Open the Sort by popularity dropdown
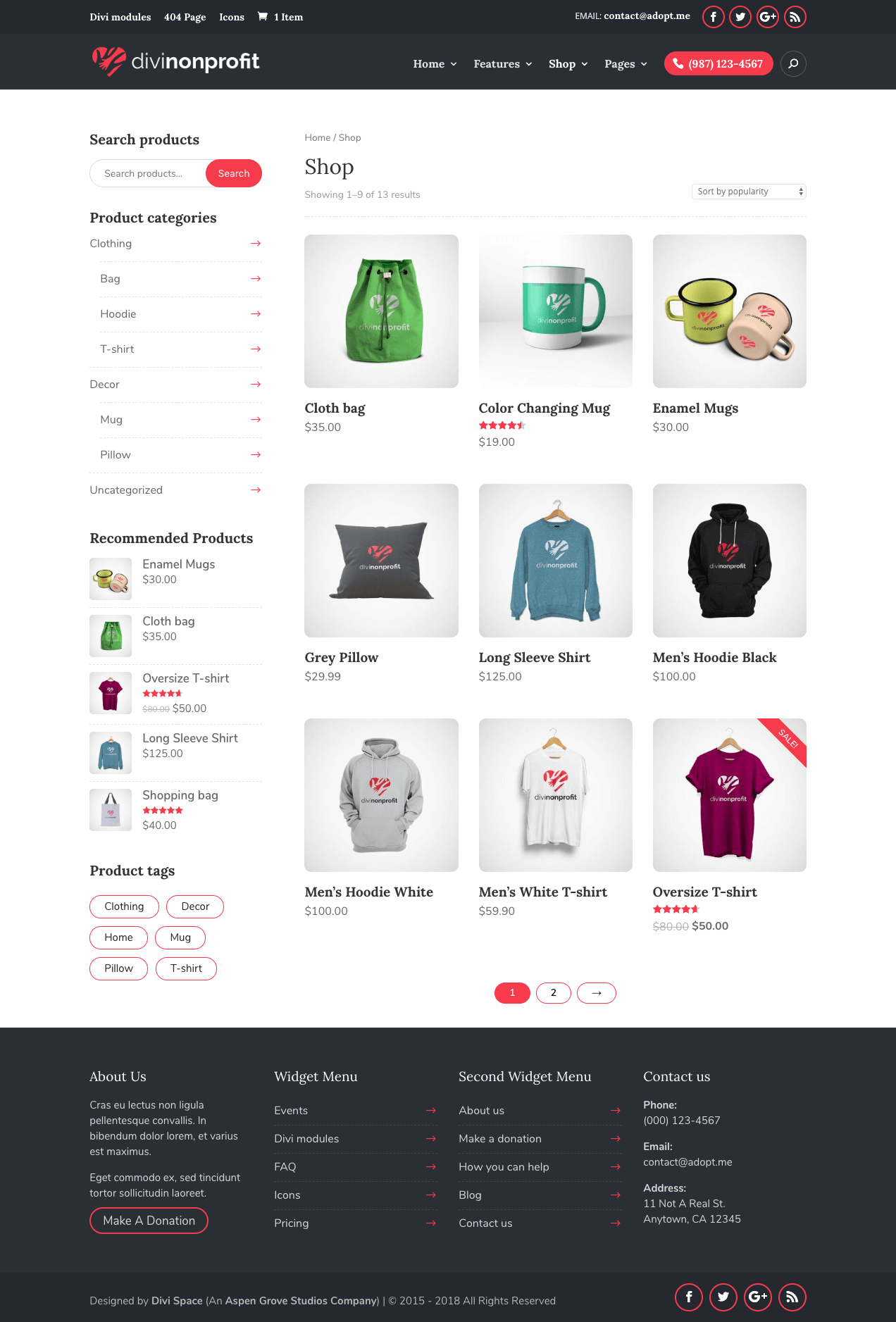This screenshot has width=896, height=1322. pyautogui.click(x=749, y=192)
